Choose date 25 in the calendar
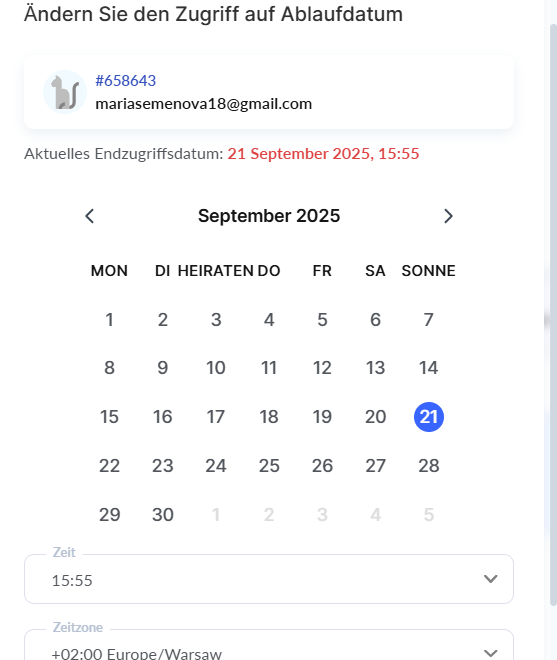 269,466
